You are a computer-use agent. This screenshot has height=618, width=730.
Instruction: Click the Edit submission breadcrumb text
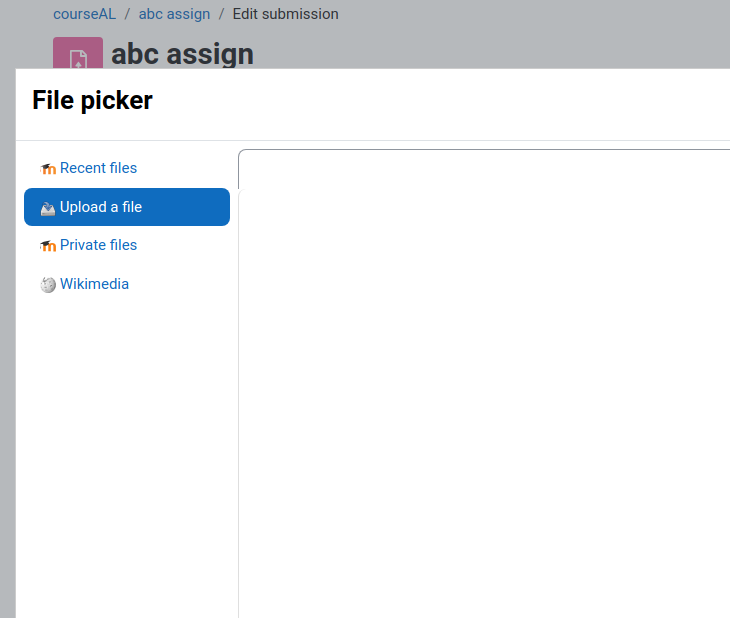[285, 14]
